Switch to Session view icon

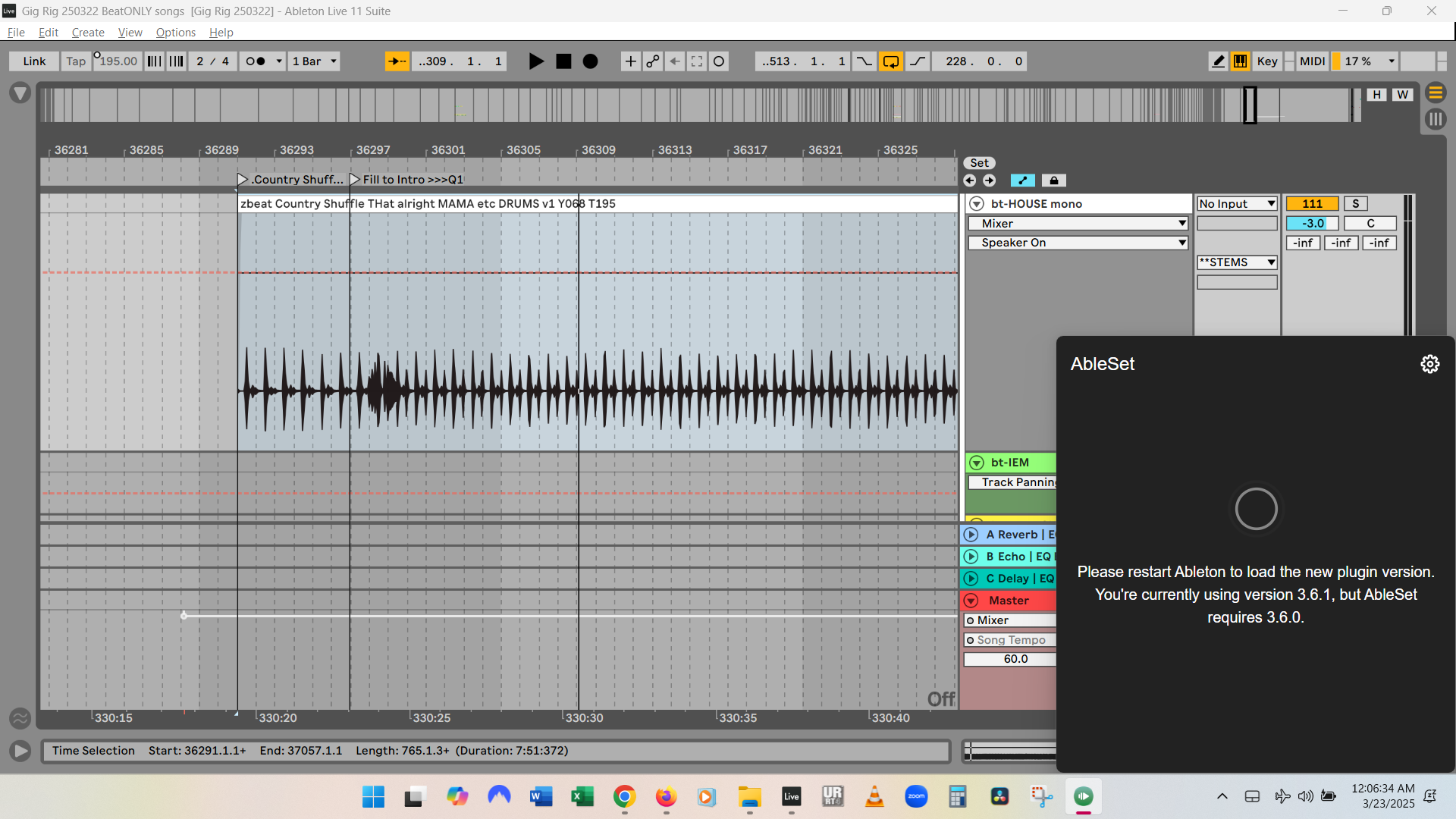coord(1436,119)
